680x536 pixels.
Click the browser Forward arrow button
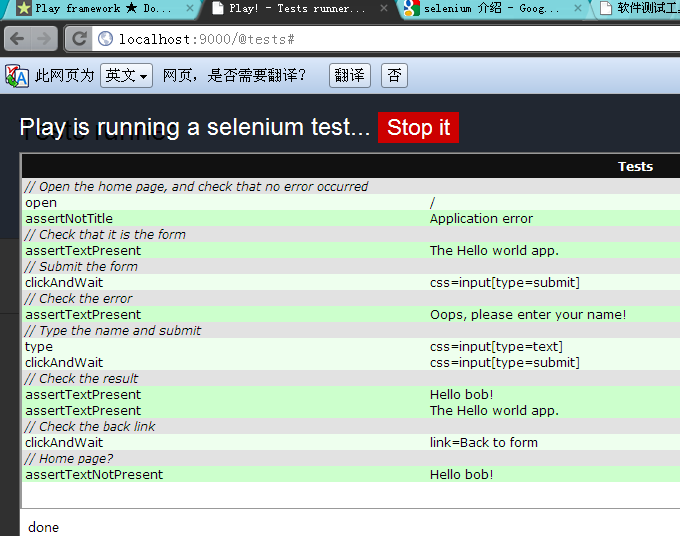coord(44,39)
